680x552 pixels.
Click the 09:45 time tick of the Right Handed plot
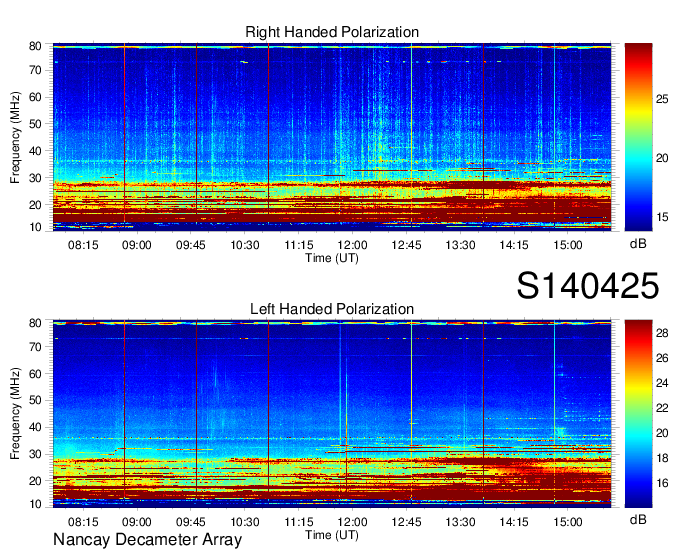coord(191,245)
